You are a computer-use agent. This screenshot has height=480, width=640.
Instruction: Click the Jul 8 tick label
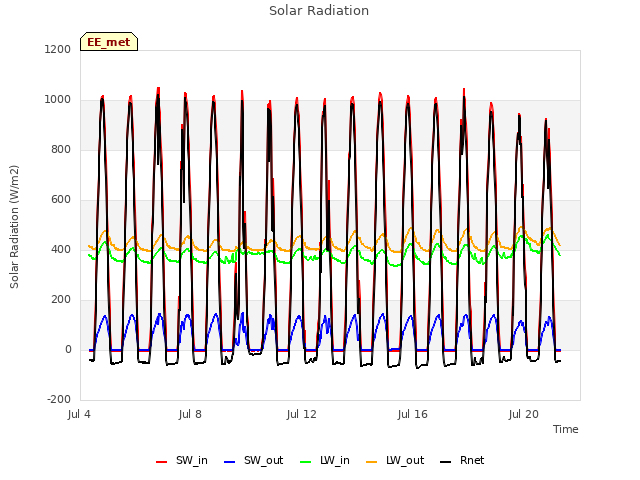point(190,414)
